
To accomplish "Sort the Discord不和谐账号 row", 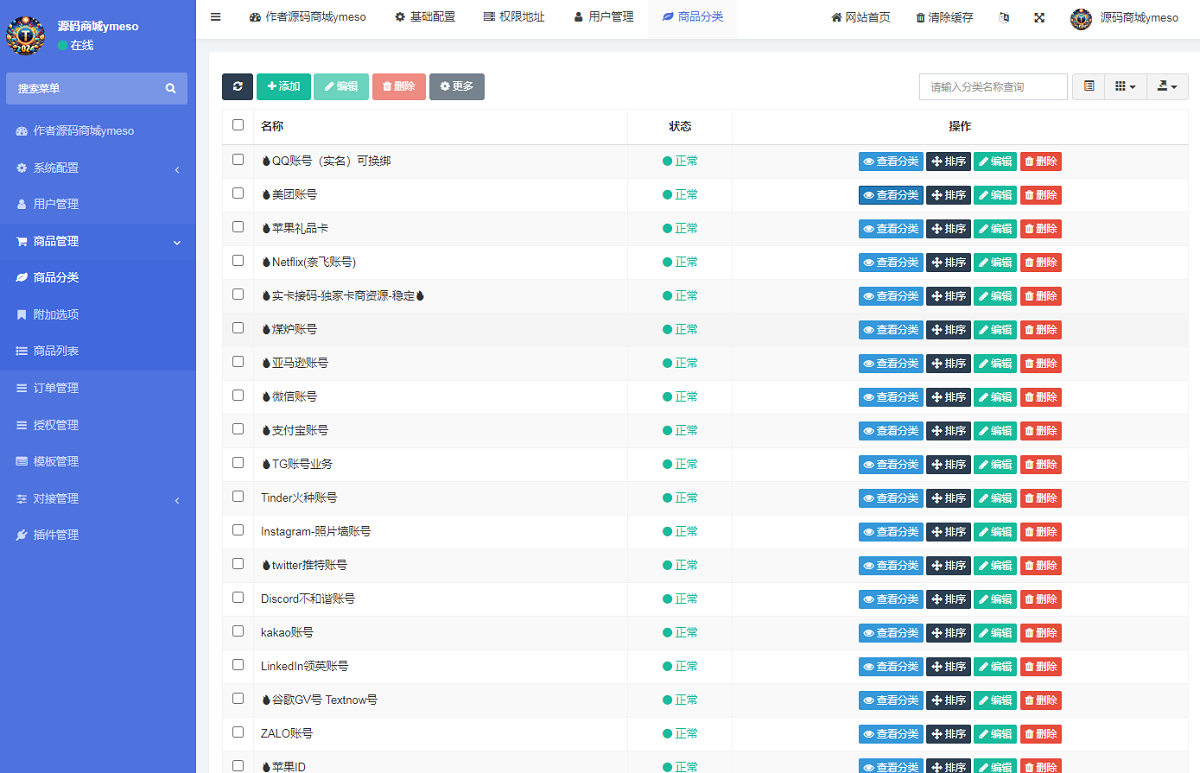I will 948,599.
